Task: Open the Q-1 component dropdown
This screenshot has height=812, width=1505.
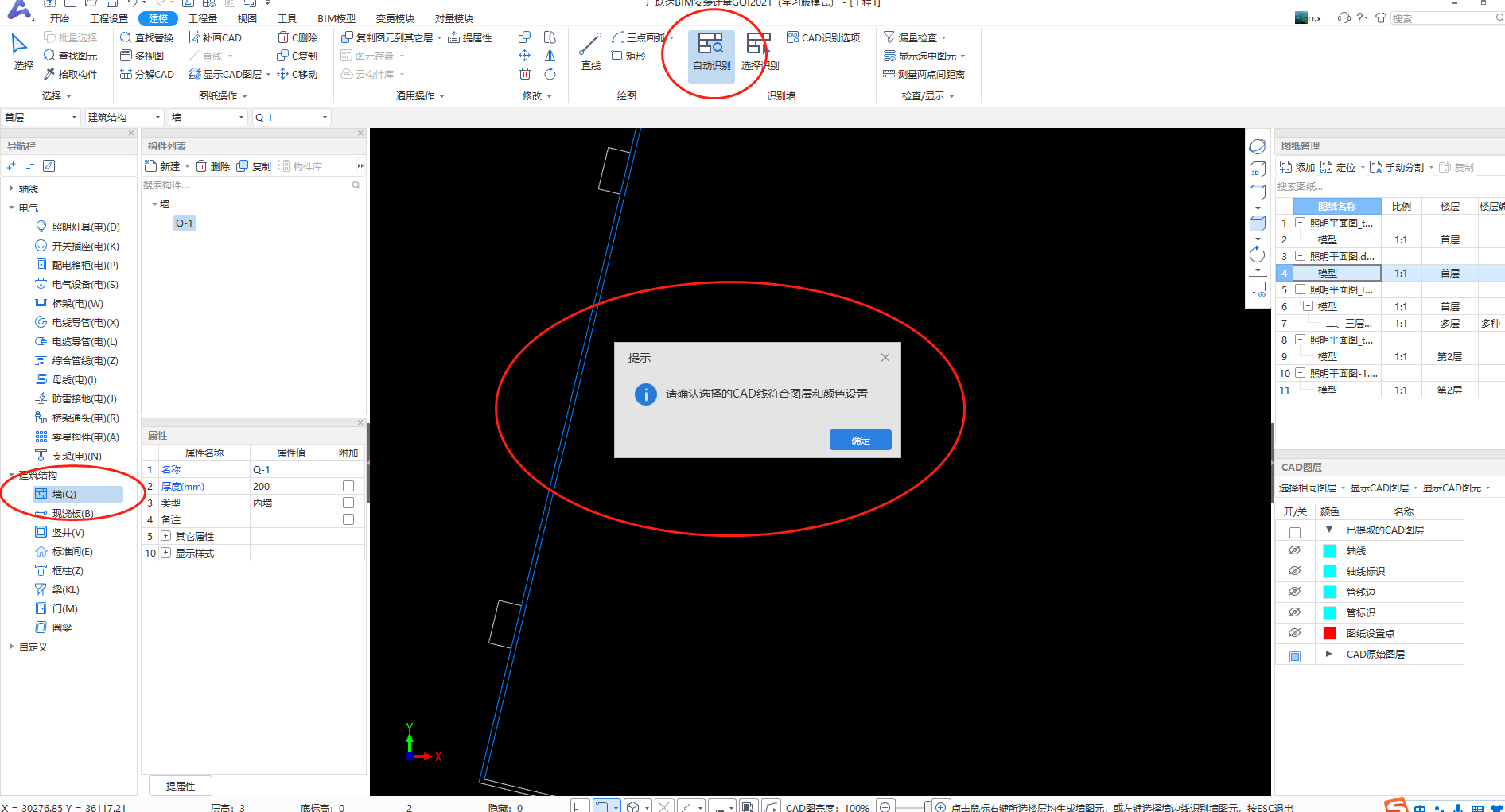Action: [291, 117]
